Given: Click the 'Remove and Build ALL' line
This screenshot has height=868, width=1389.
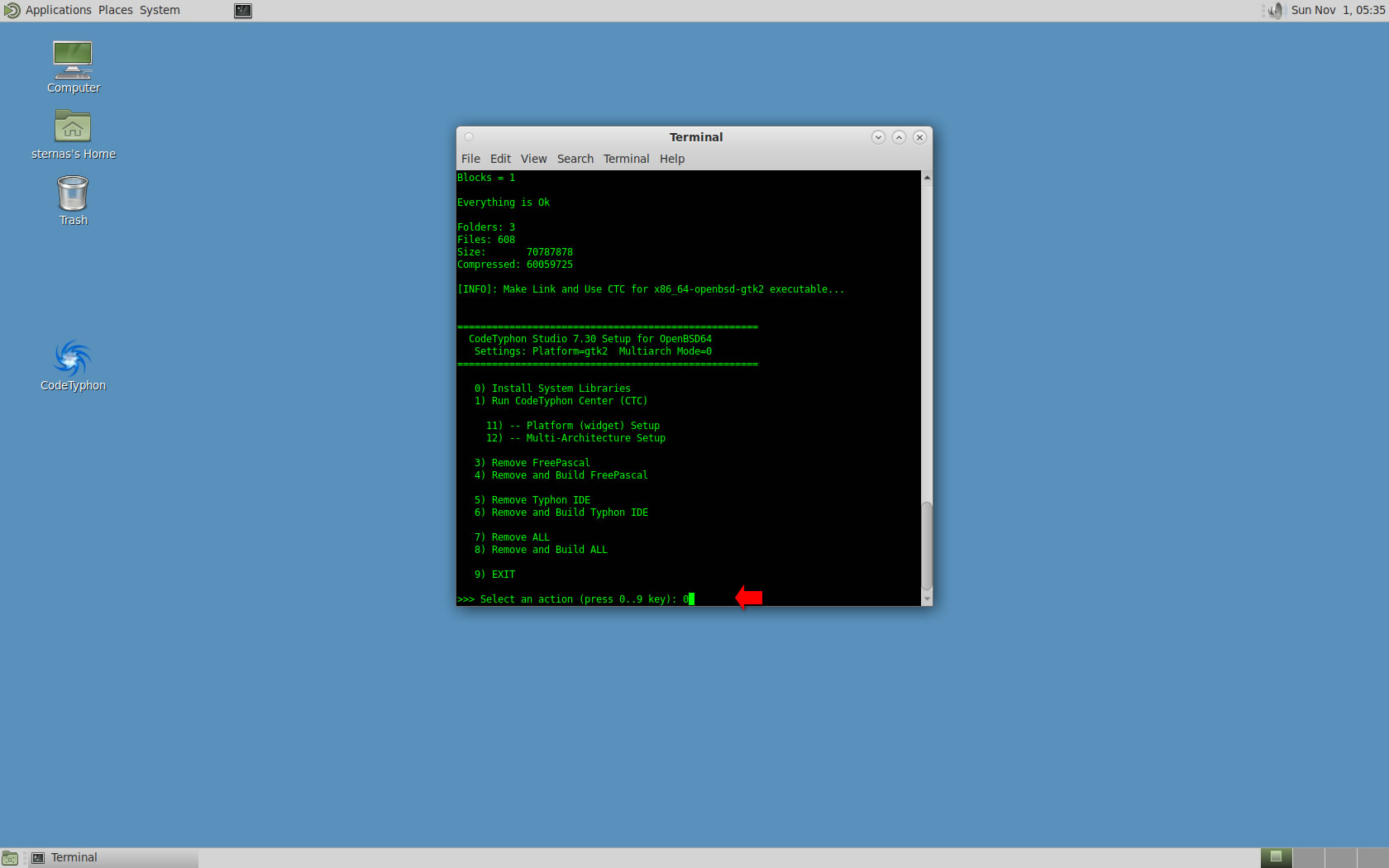Looking at the screenshot, I should coord(541,550).
